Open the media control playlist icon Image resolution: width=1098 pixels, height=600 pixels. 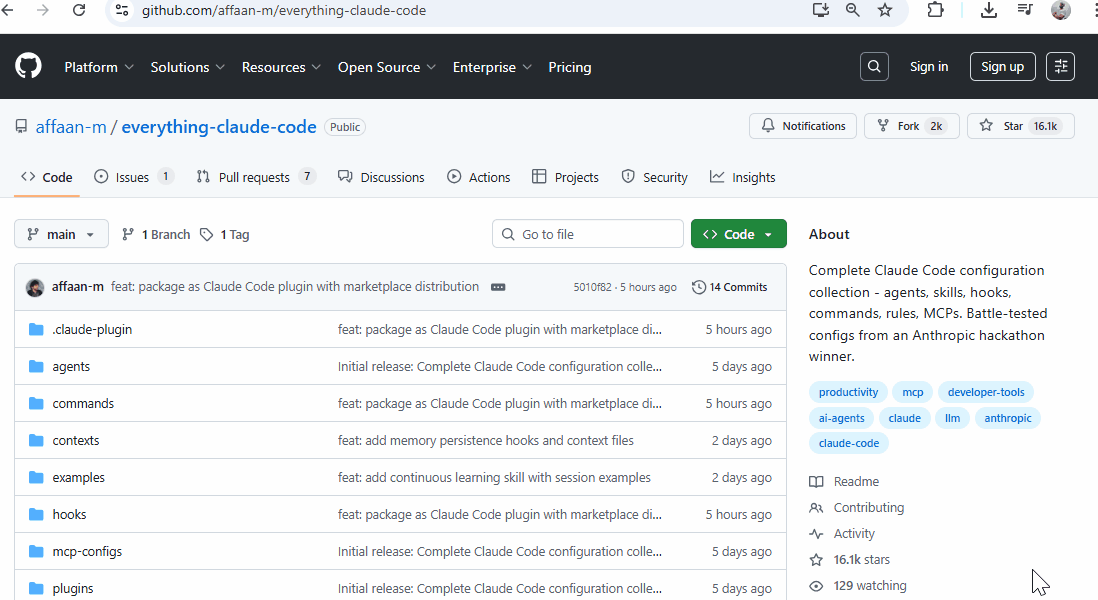pyautogui.click(x=1024, y=10)
